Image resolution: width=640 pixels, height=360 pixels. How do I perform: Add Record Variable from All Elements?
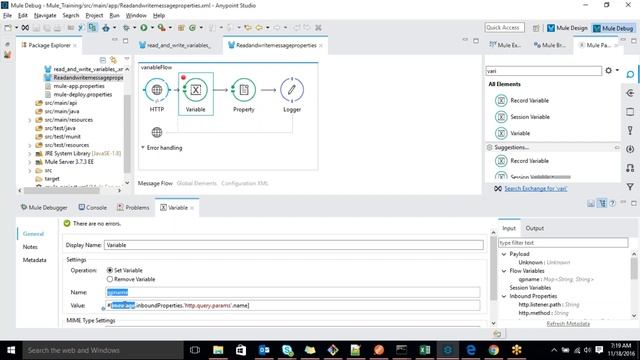[522, 100]
